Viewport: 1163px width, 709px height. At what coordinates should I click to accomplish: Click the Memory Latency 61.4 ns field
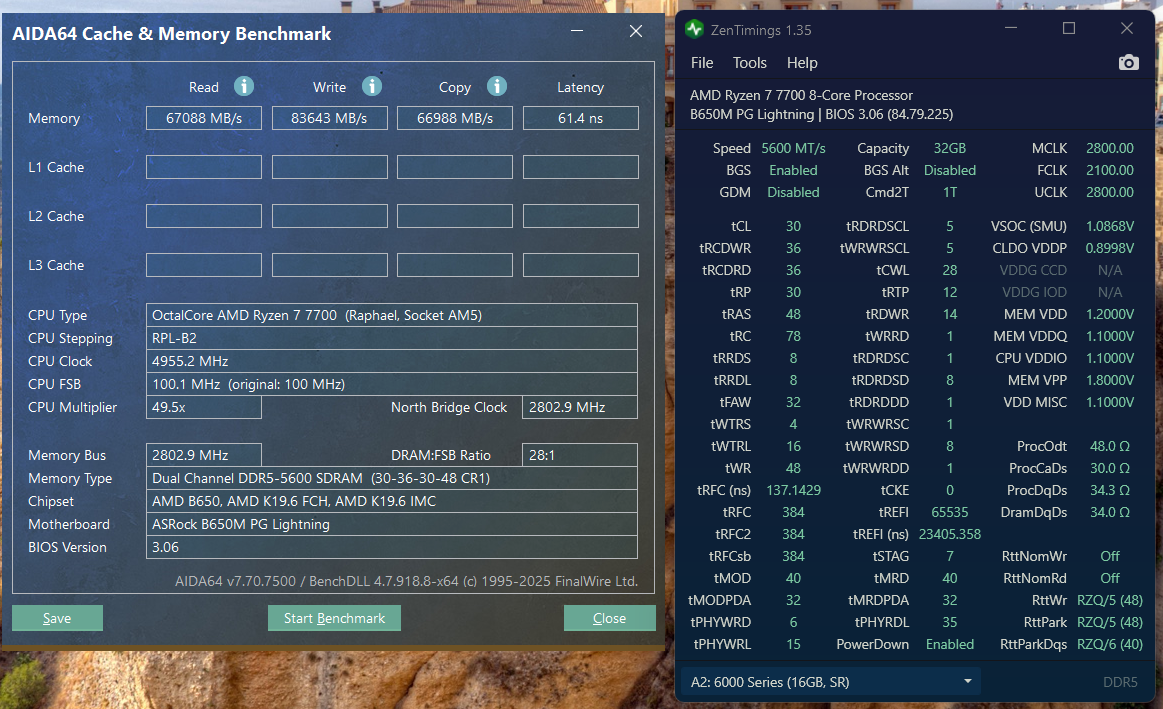pos(581,118)
